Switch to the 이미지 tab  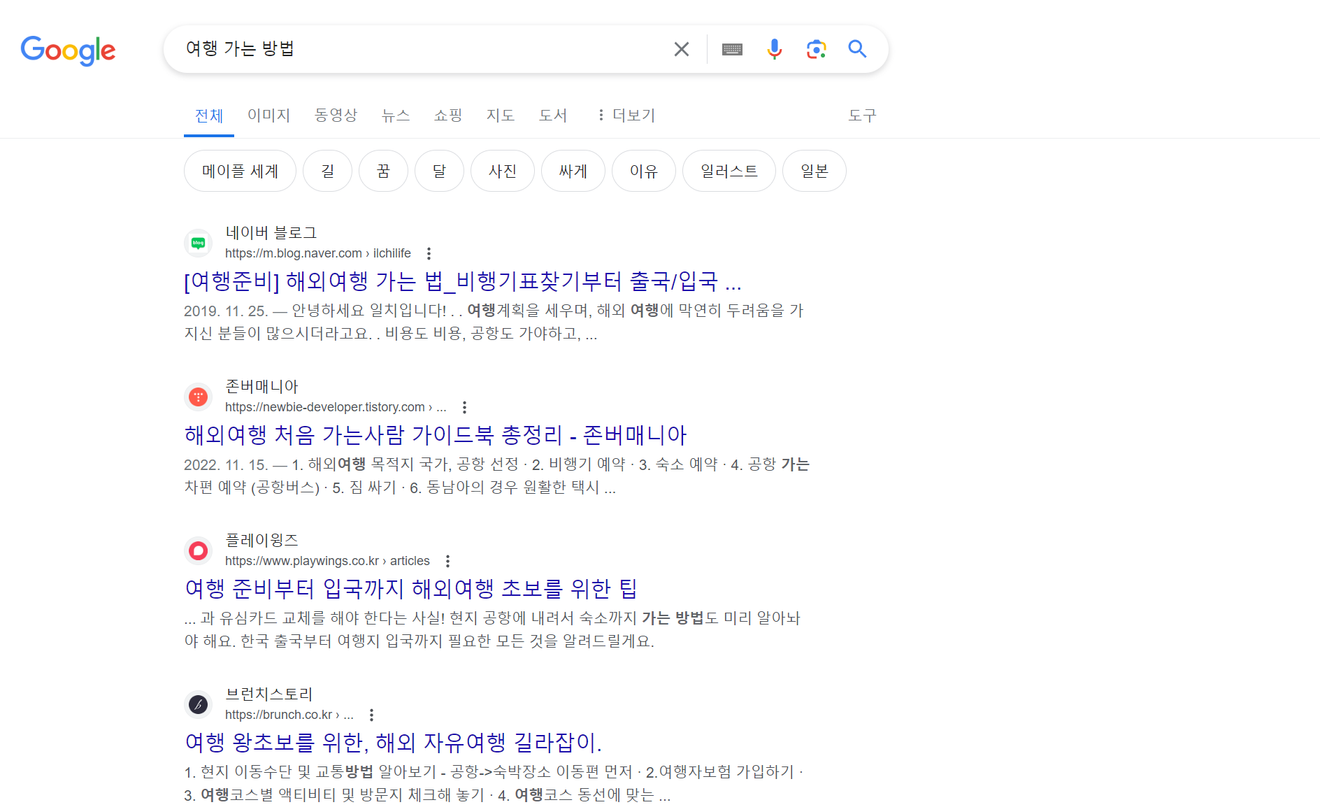pos(269,116)
